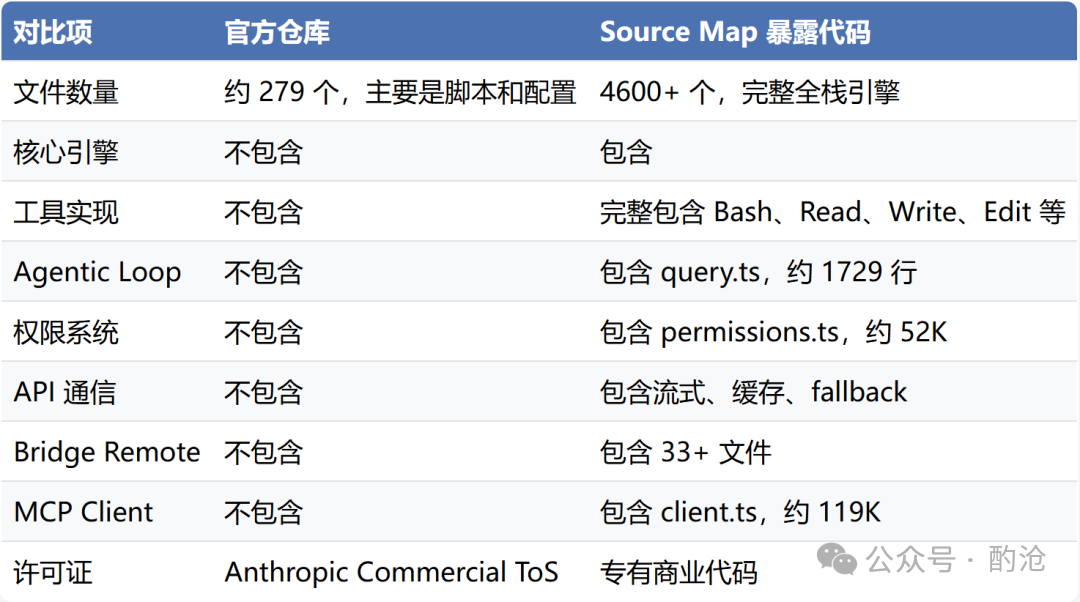Click '包含 permissions.ts，约 52K' cell
1080x602 pixels.
point(773,333)
